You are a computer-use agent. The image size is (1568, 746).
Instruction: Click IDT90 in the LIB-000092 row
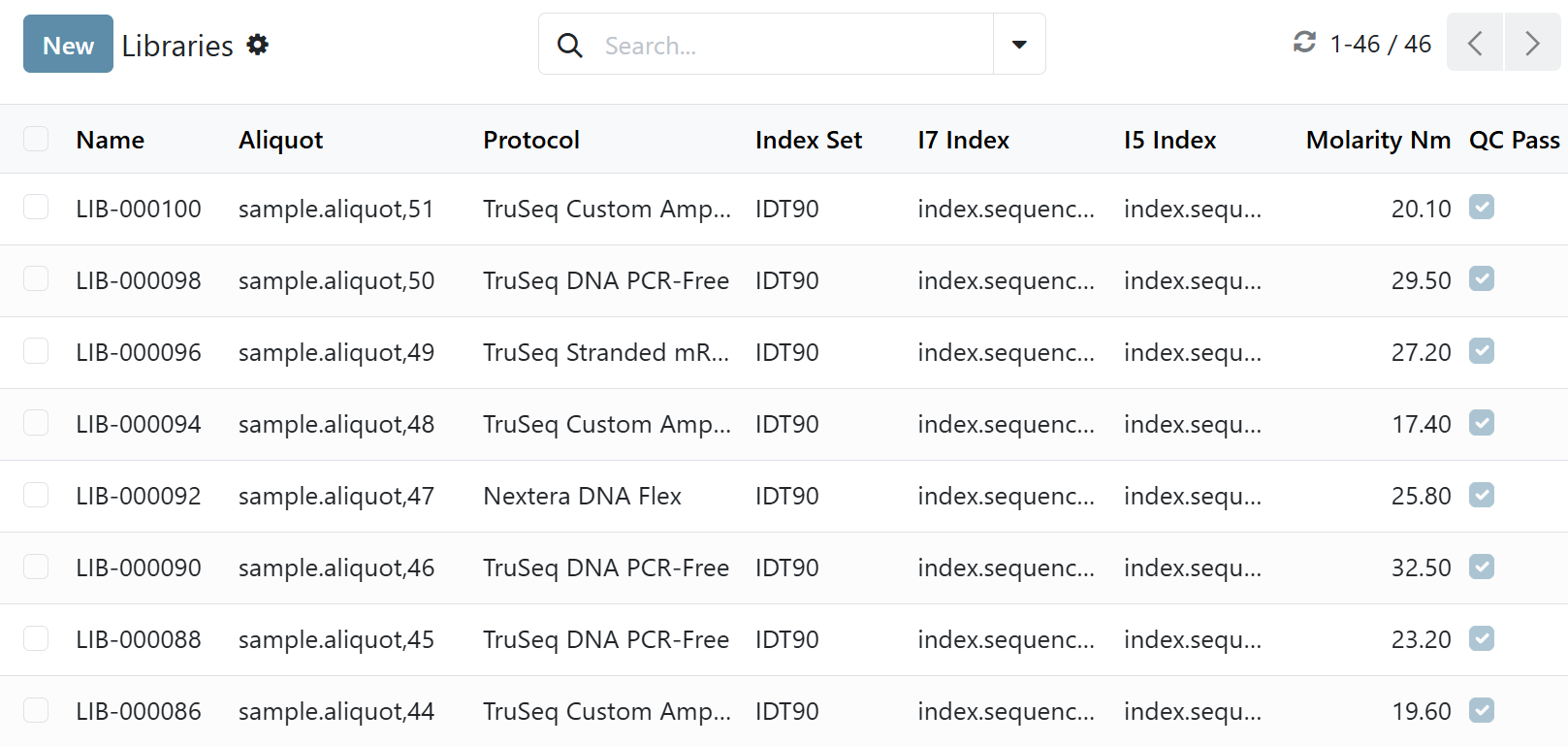pyautogui.click(x=787, y=496)
